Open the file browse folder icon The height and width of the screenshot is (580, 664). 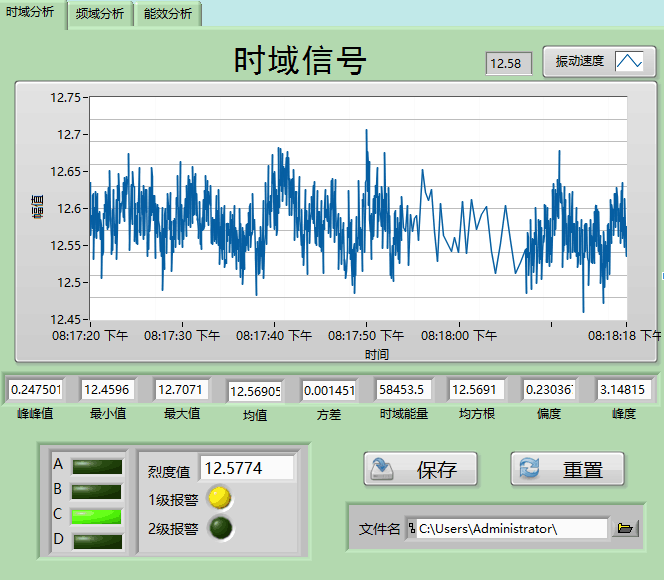(625, 528)
